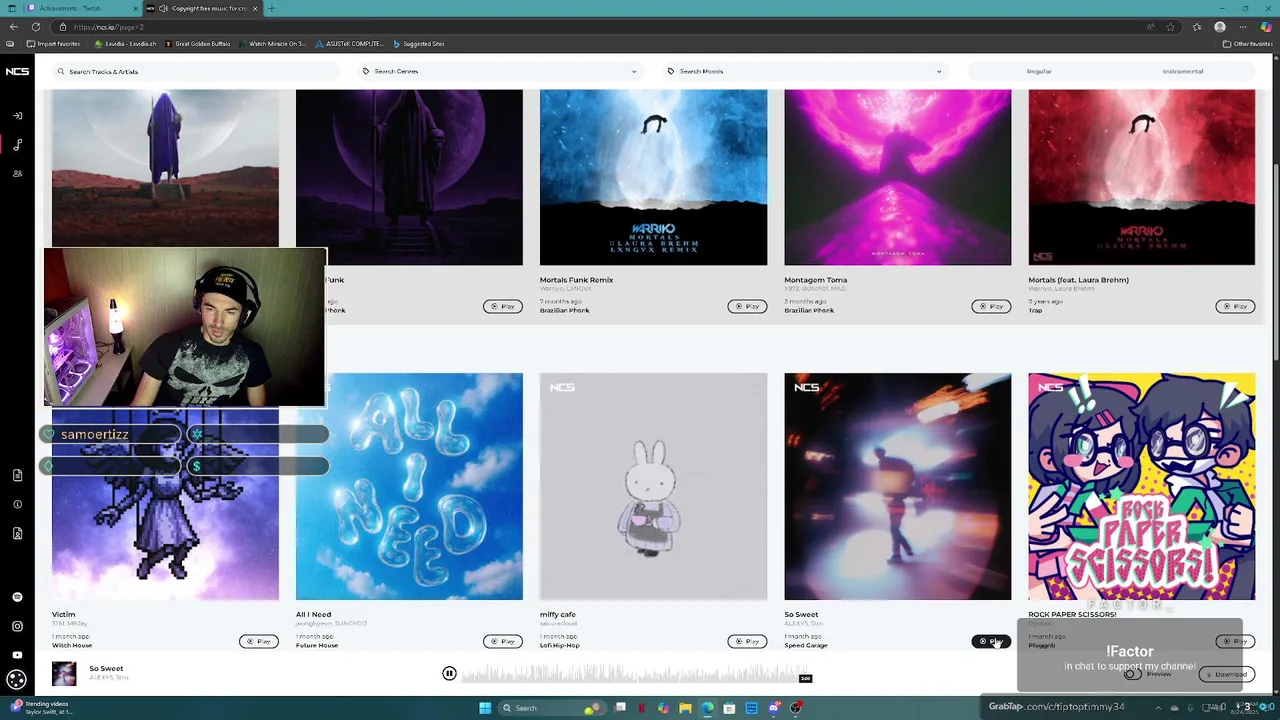
Task: Click the browser back arrow
Action: point(14,27)
